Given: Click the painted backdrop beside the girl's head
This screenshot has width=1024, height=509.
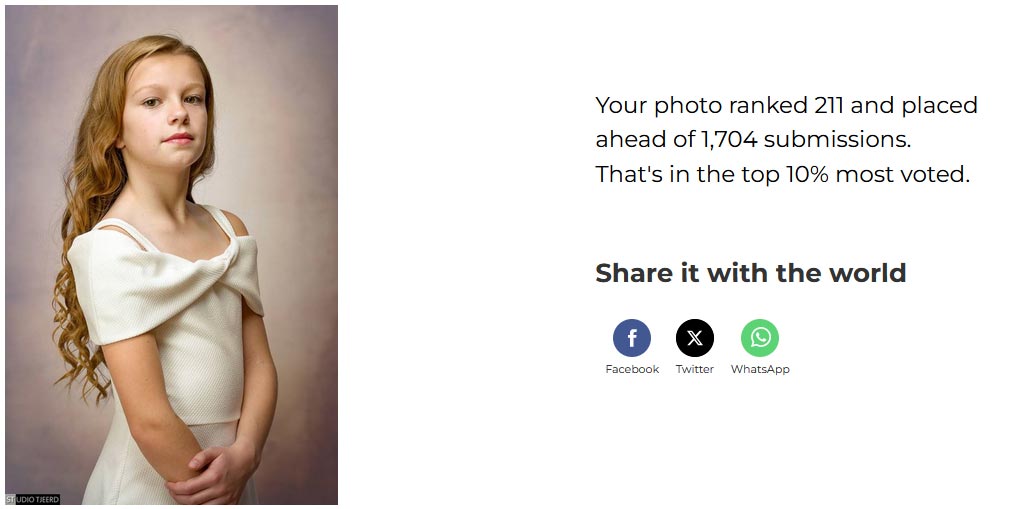Looking at the screenshot, I should click(x=281, y=98).
